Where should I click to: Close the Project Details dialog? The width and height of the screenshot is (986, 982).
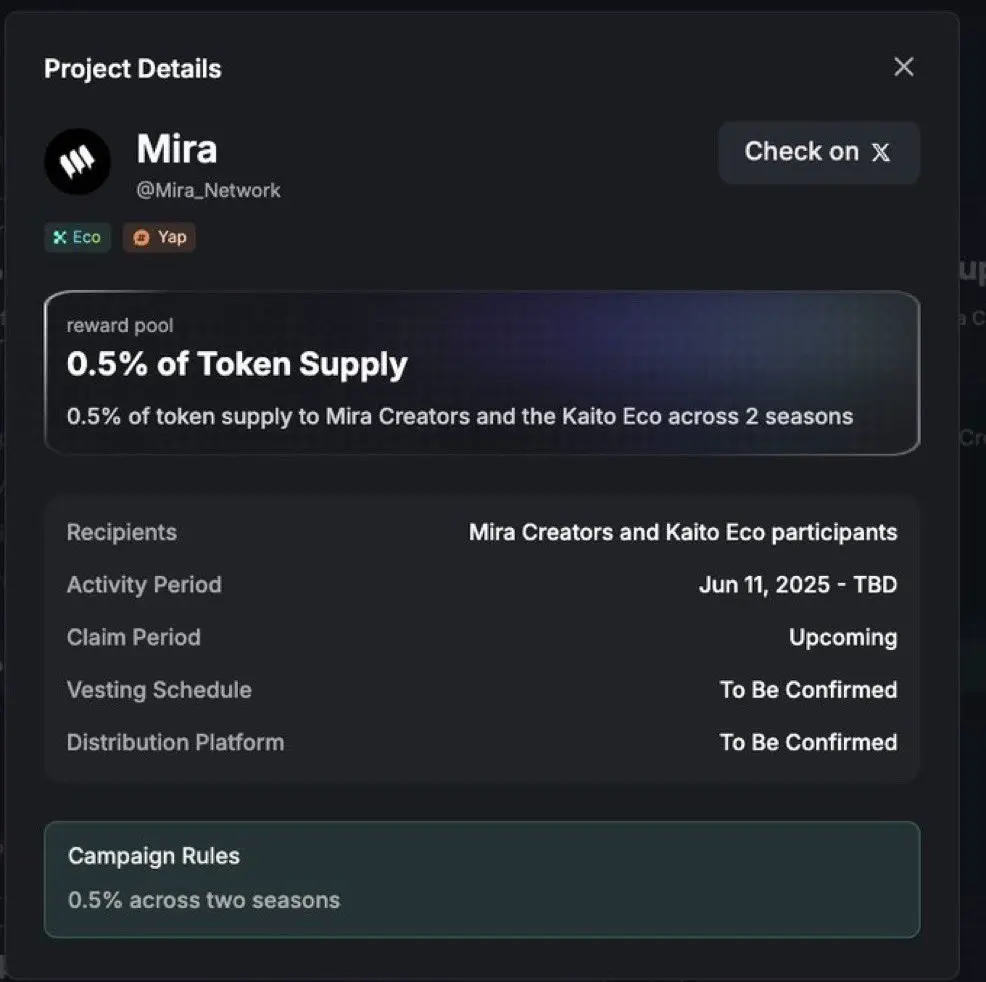(904, 67)
